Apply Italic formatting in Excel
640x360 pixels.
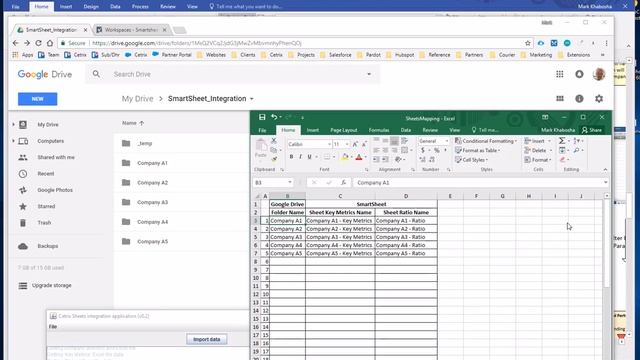pos(300,157)
